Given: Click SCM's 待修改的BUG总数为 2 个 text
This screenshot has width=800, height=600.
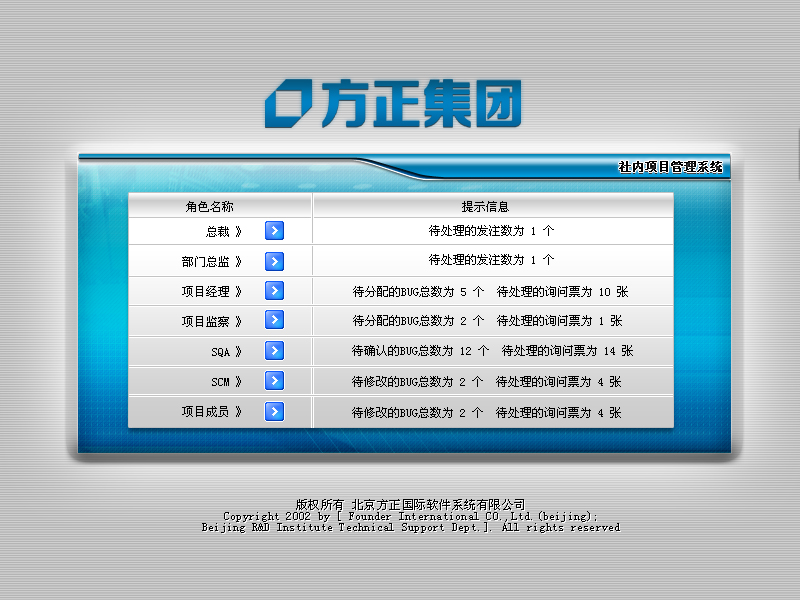Looking at the screenshot, I should pos(417,382).
